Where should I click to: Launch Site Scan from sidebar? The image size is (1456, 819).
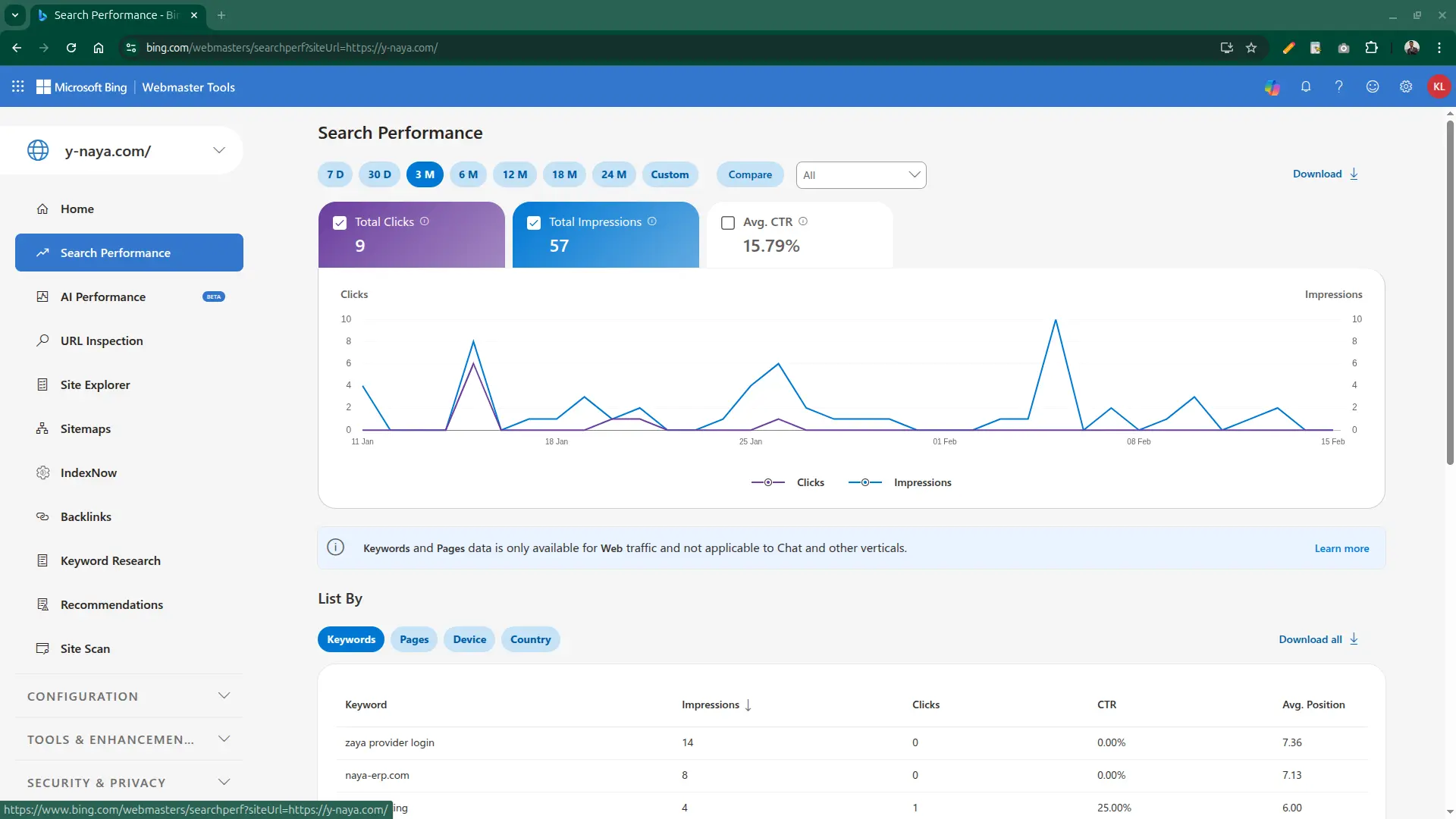coord(86,648)
